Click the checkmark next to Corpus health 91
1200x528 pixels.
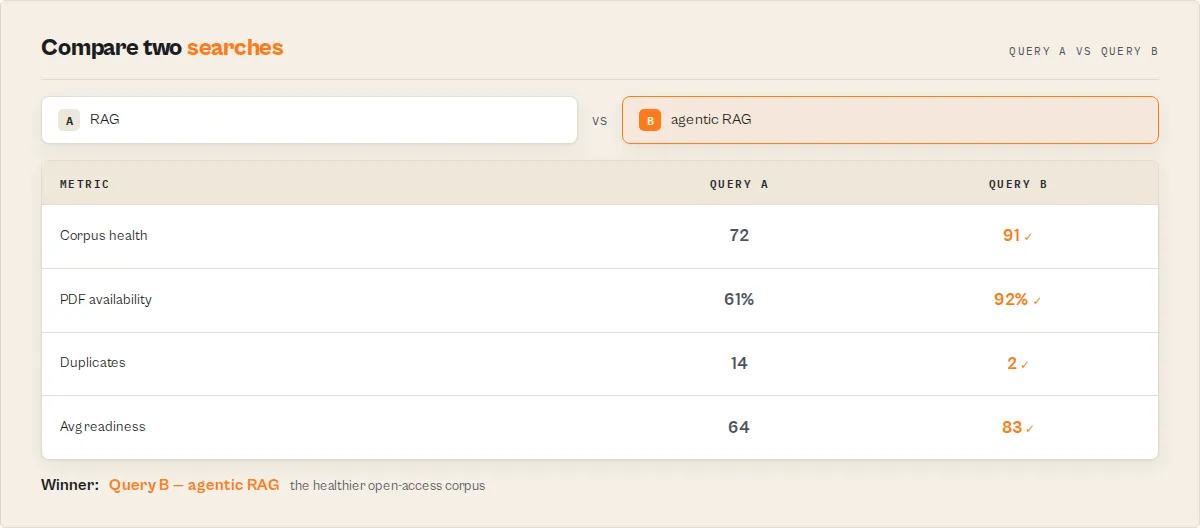[x=1029, y=237]
